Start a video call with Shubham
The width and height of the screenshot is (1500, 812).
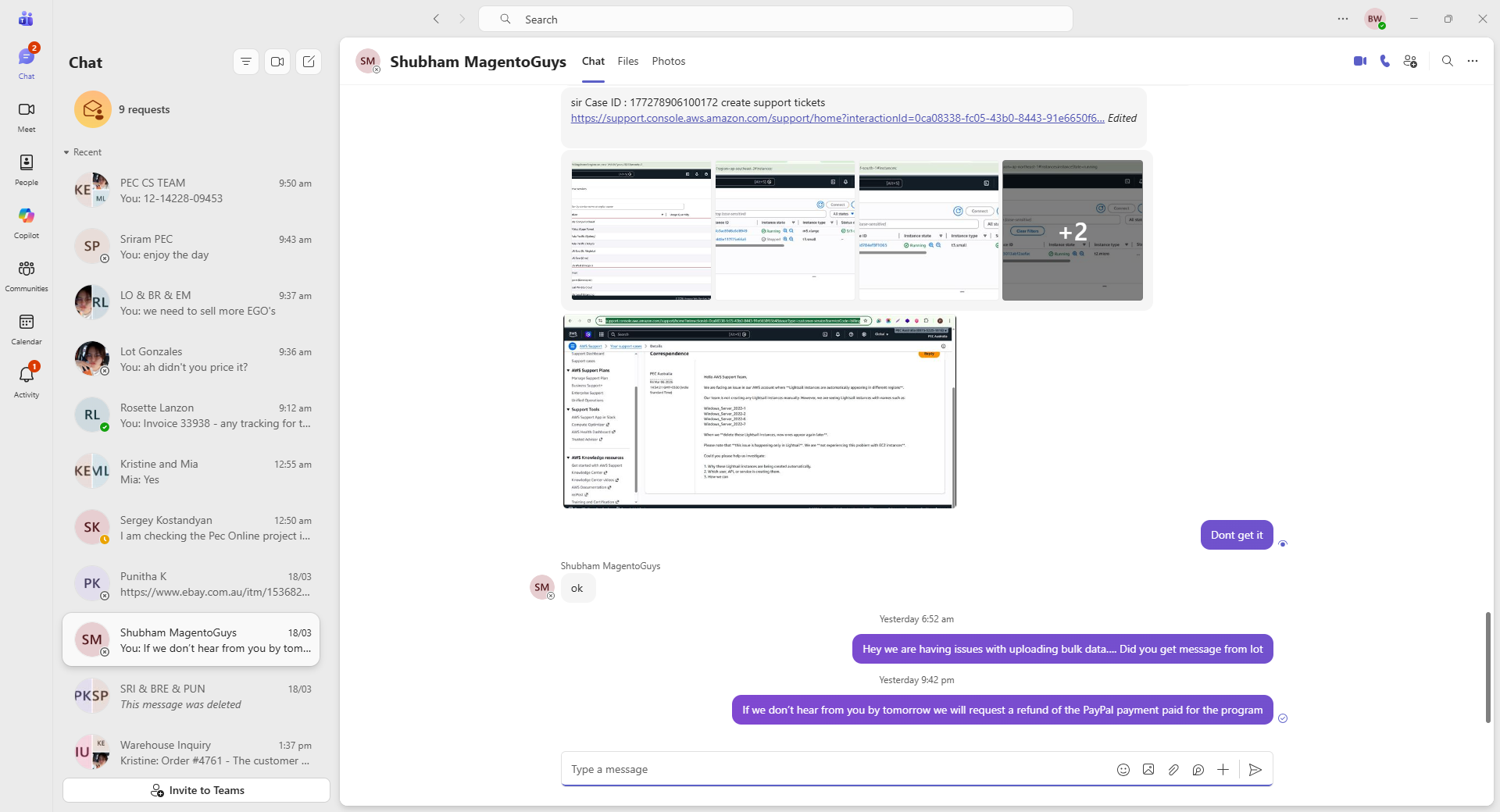1359,61
